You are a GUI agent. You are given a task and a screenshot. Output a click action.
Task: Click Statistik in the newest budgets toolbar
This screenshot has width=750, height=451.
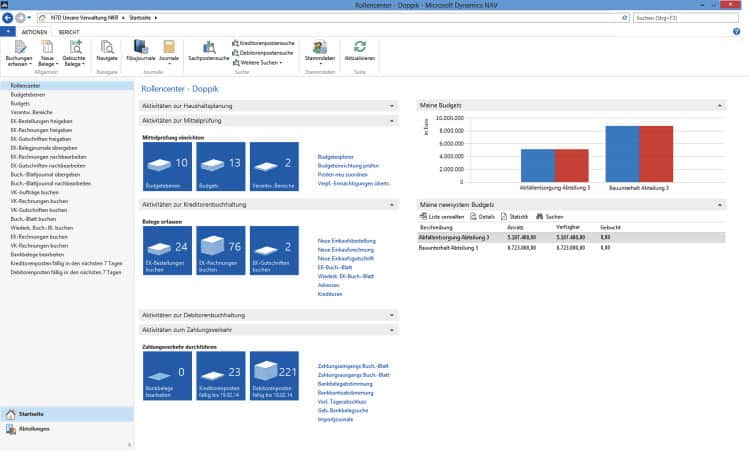514,217
